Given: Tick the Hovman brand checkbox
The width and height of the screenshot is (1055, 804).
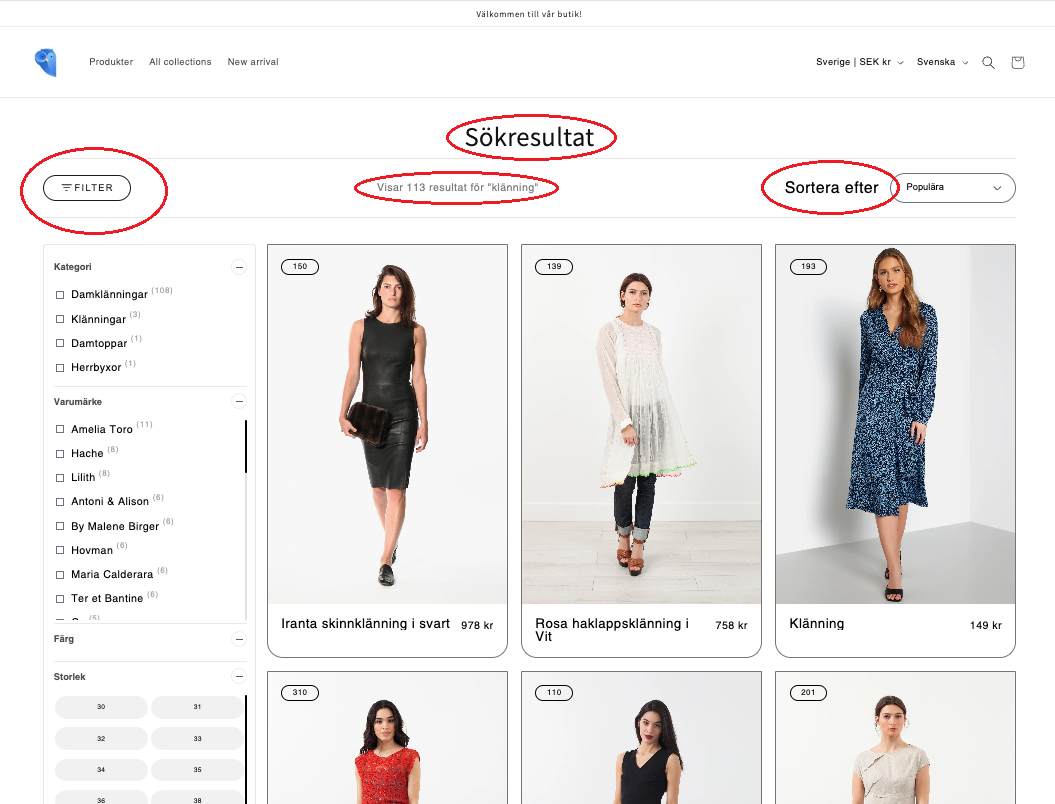Looking at the screenshot, I should click(60, 550).
